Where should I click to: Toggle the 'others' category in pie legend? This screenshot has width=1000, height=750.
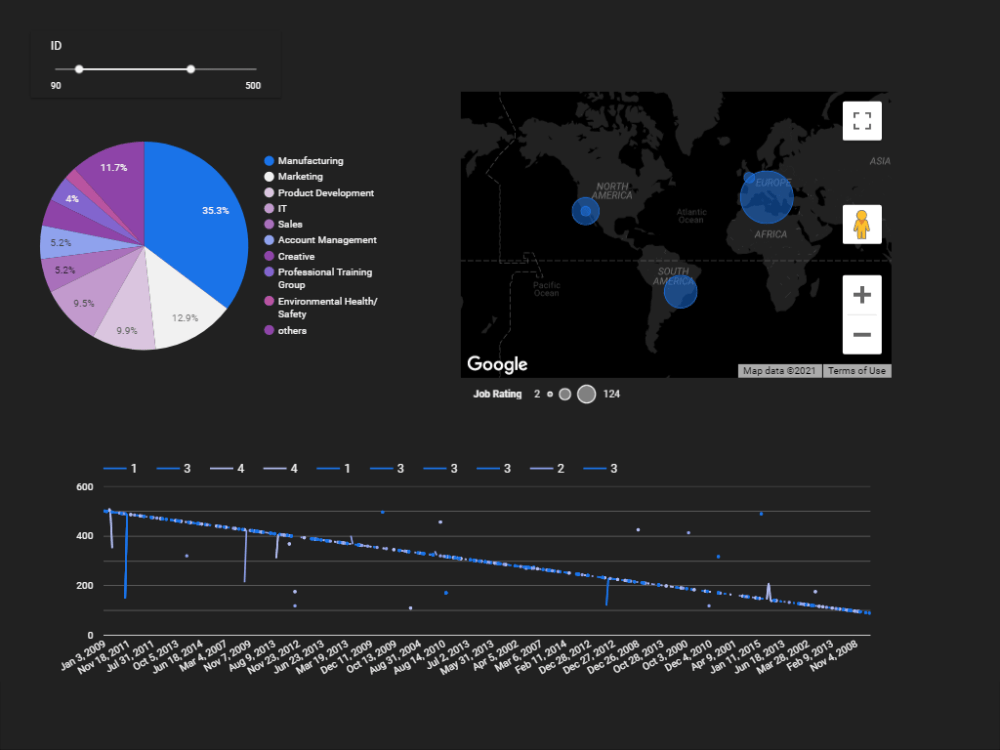point(290,329)
